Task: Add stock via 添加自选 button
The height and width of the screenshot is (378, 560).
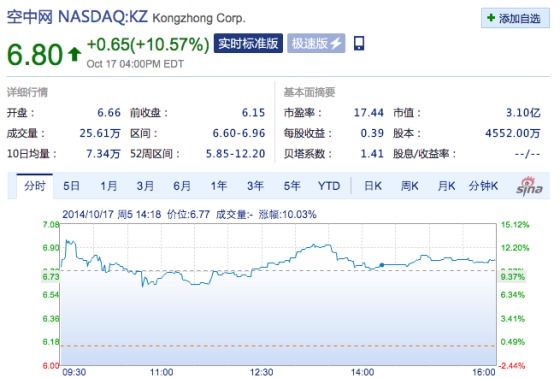Action: [x=515, y=18]
